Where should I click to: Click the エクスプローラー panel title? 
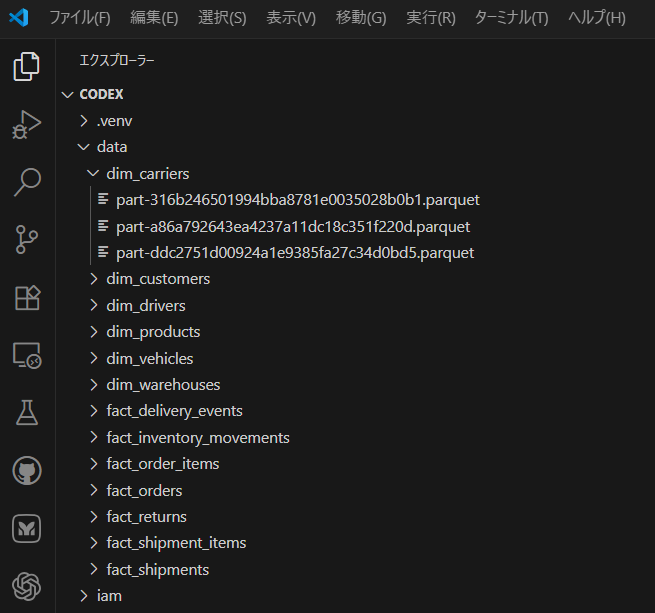(x=117, y=61)
